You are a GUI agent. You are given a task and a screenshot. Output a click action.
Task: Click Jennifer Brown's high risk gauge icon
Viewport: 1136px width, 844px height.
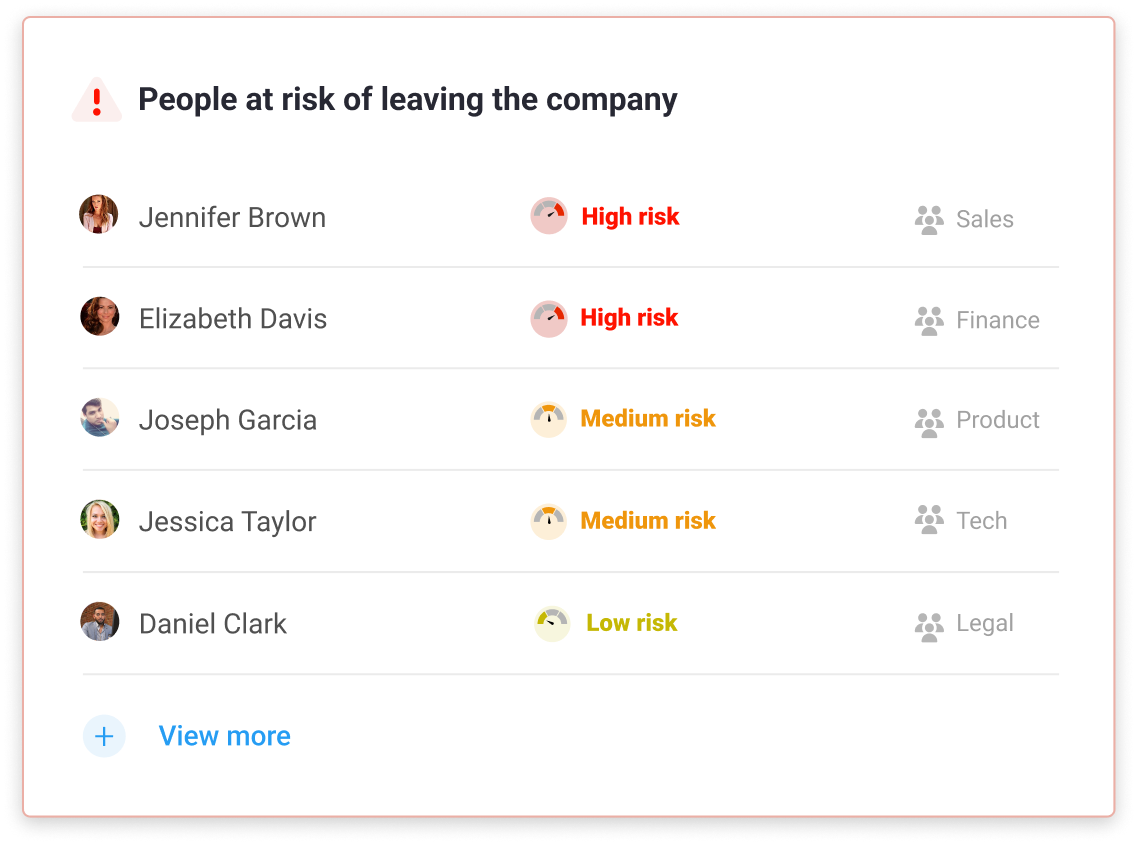(549, 216)
